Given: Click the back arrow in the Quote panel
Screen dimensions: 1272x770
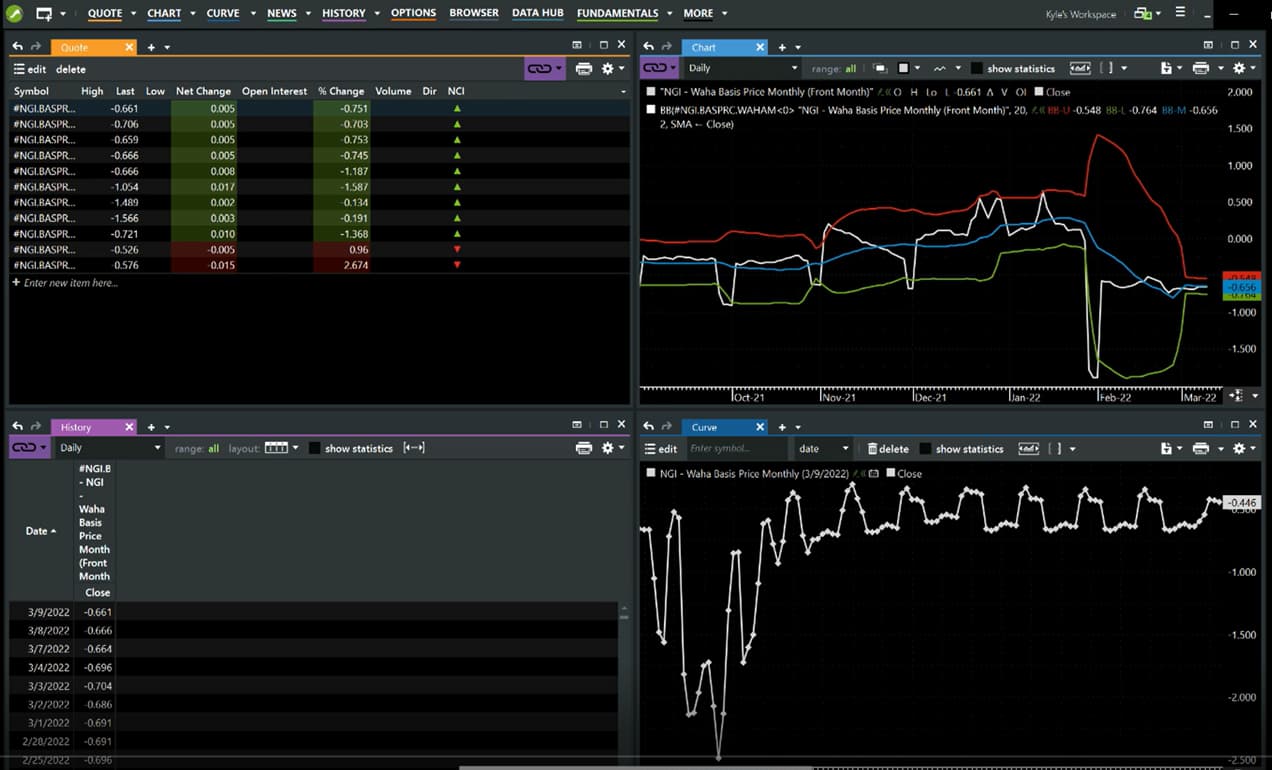Looking at the screenshot, I should pos(17,47).
